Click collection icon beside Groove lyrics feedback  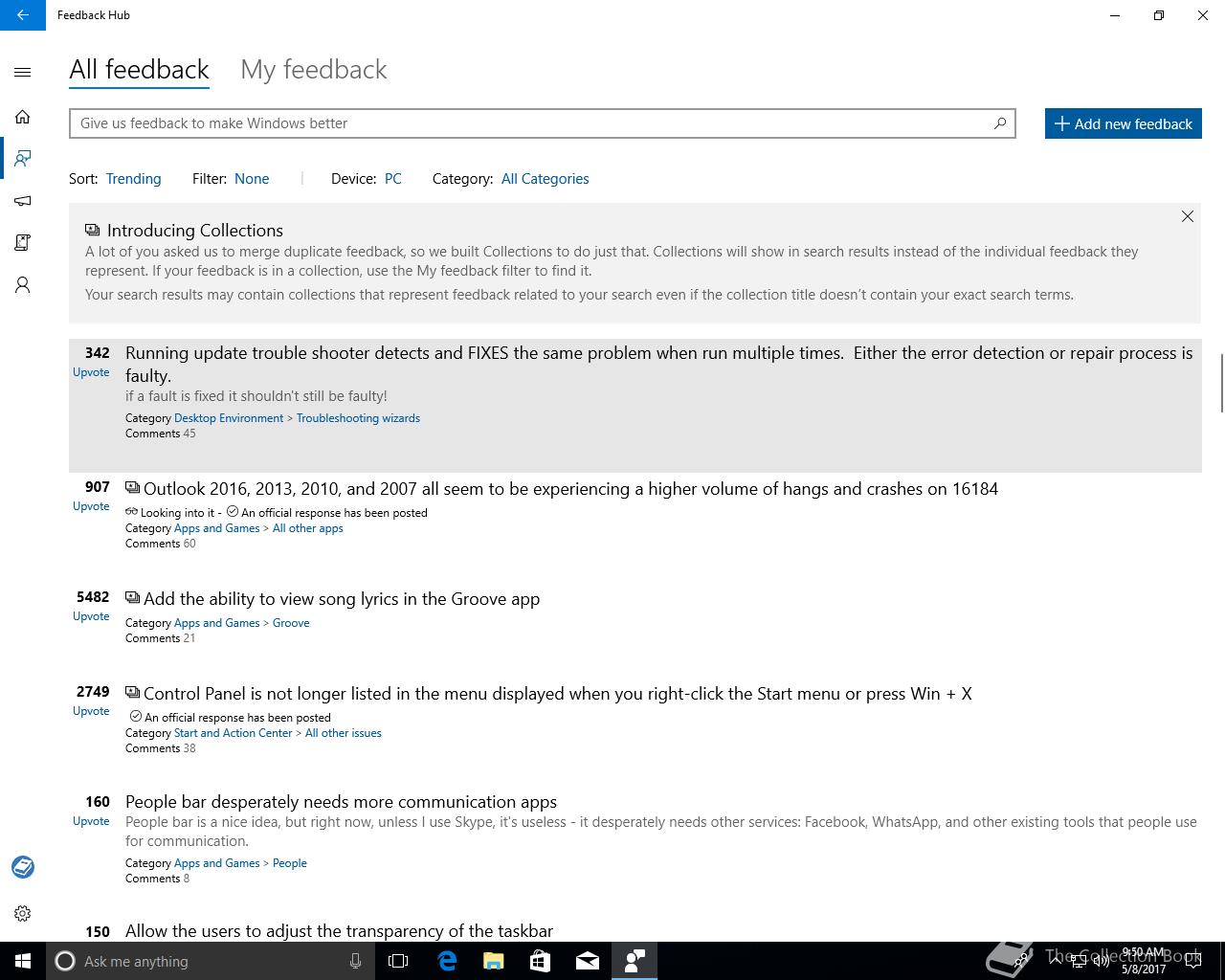click(132, 598)
